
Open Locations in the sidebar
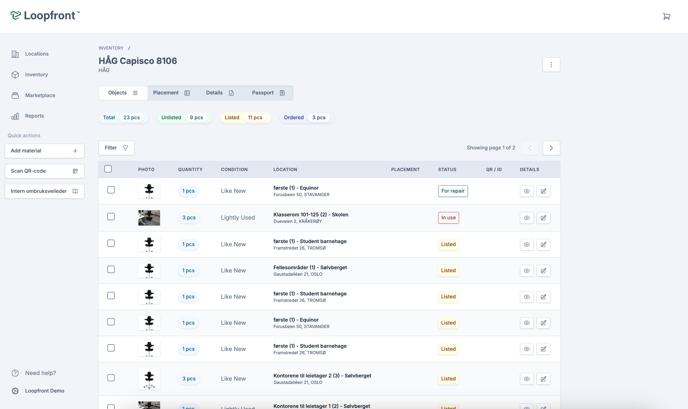[x=30, y=54]
